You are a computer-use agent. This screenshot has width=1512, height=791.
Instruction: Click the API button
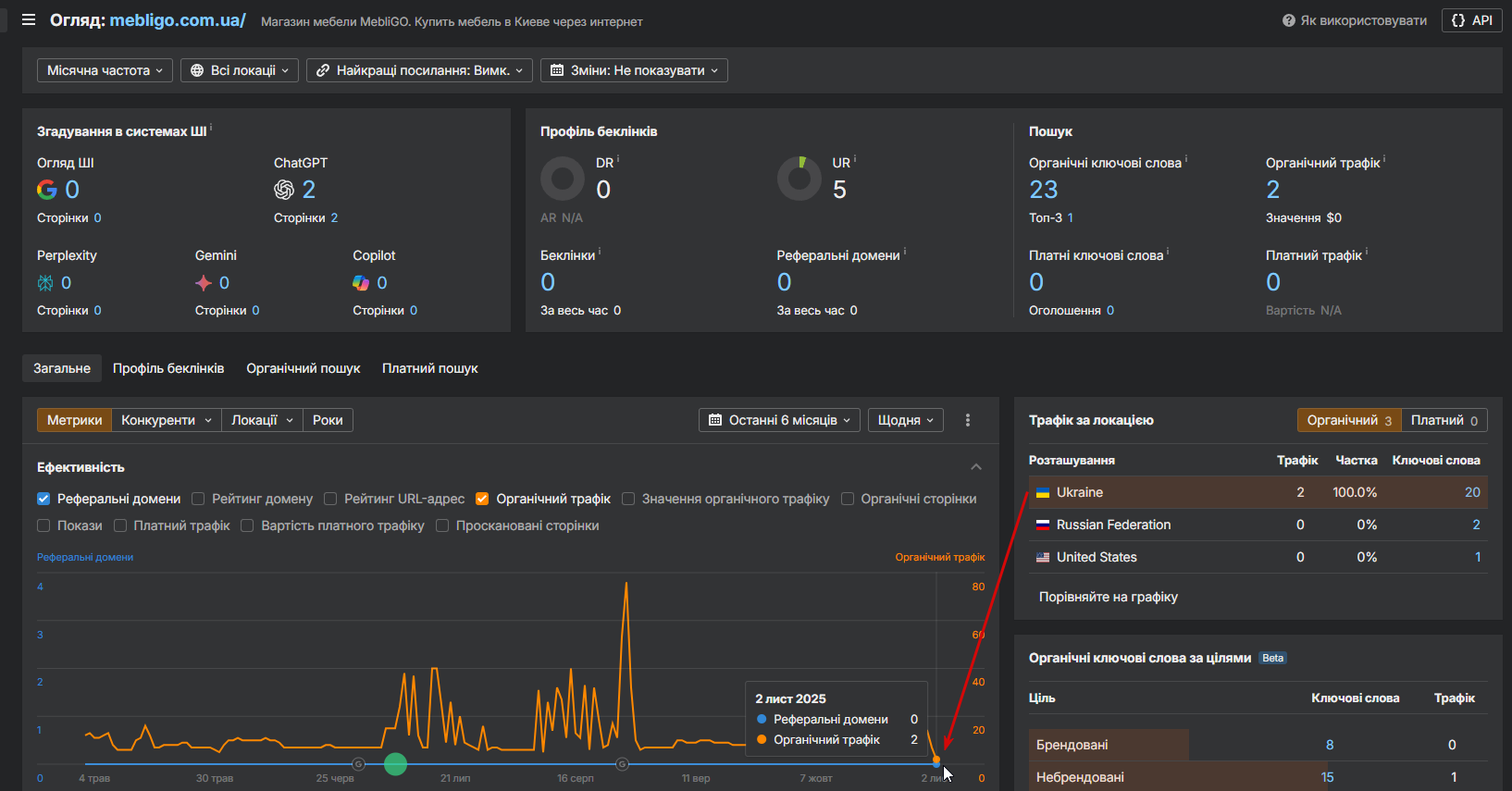[1472, 20]
